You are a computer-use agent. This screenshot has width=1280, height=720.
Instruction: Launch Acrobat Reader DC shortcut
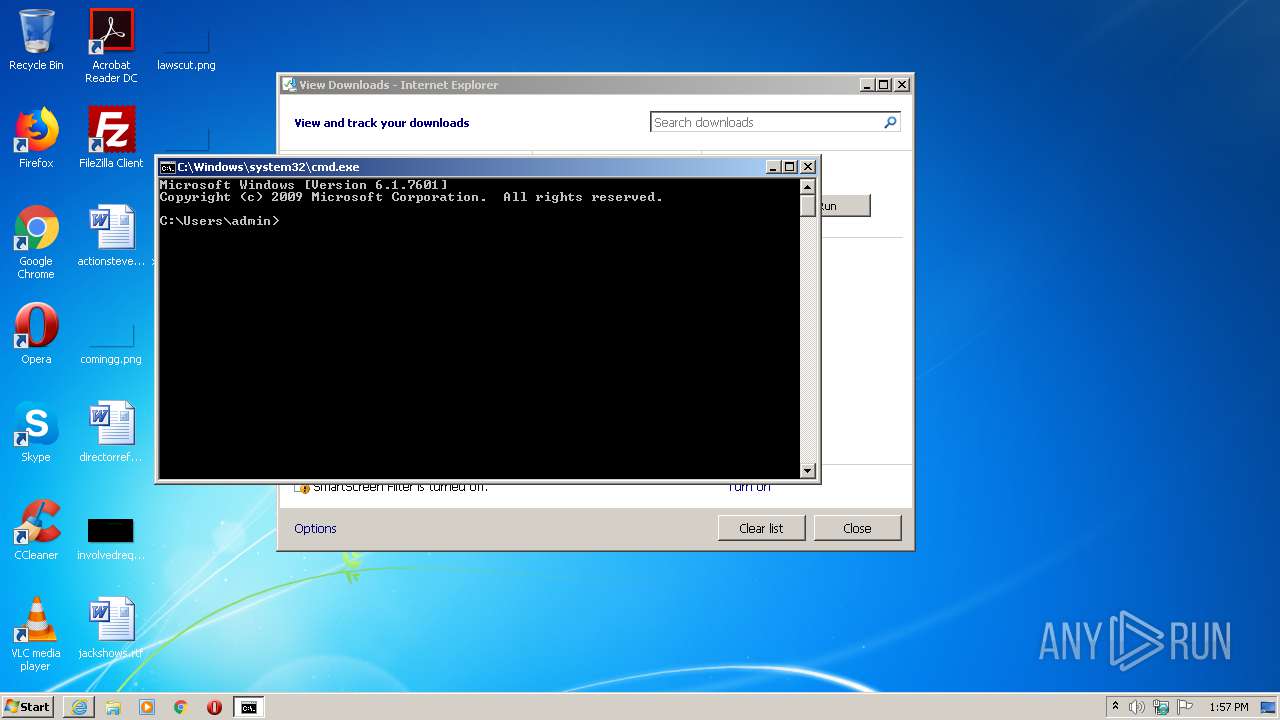[x=111, y=46]
